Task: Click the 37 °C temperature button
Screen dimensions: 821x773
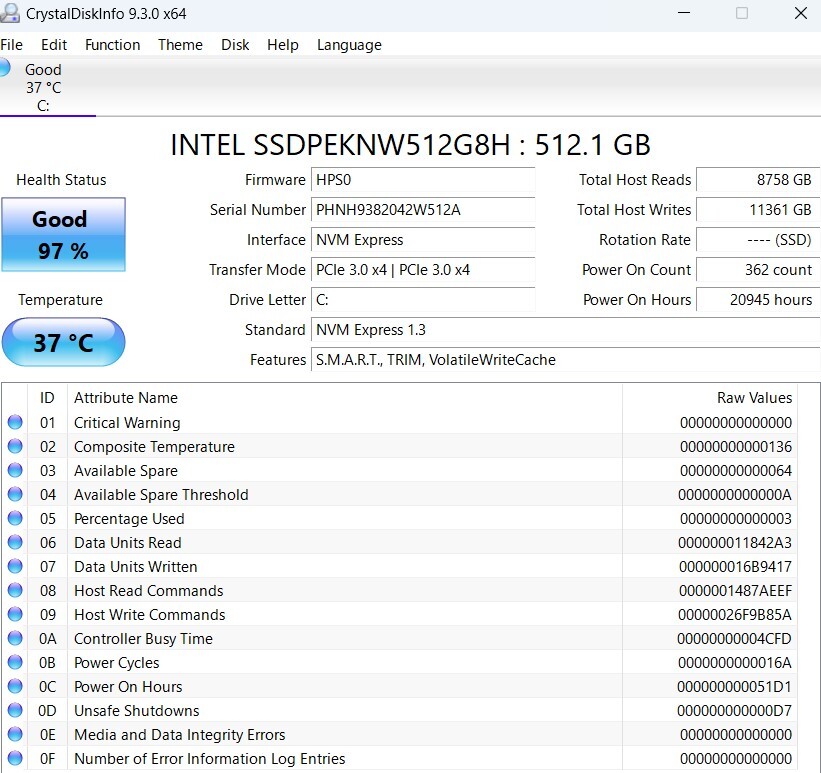Action: pos(63,343)
